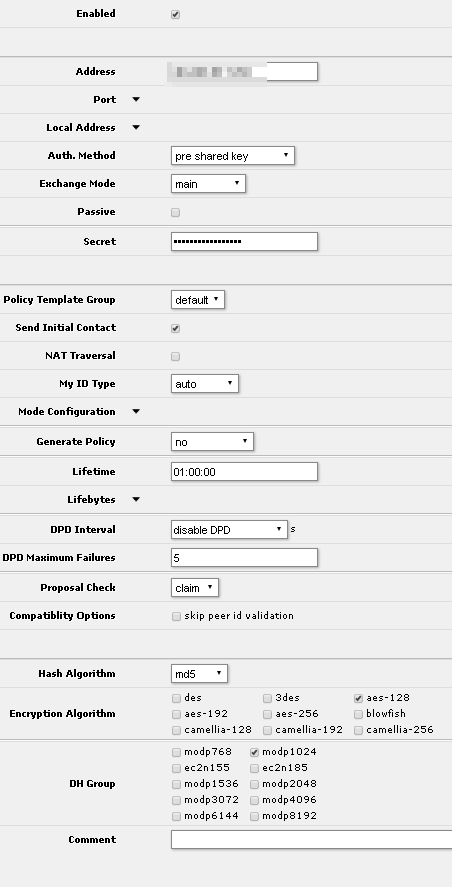Expand the Port field arrow
Screen dimensions: 452x887
click(x=136, y=100)
